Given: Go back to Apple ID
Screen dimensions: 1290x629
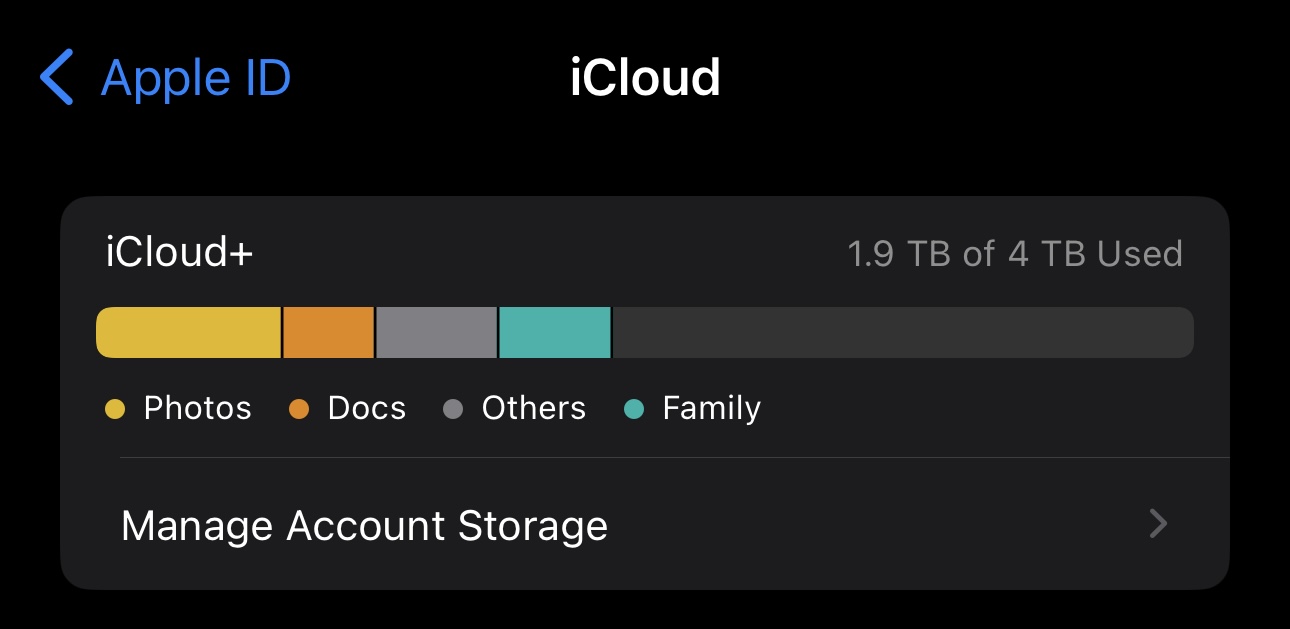Looking at the screenshot, I should [x=195, y=78].
